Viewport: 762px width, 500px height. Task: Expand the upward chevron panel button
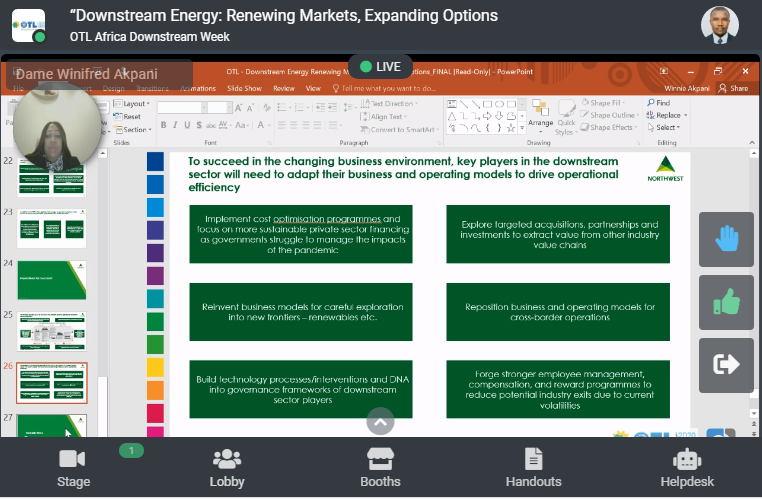point(380,422)
